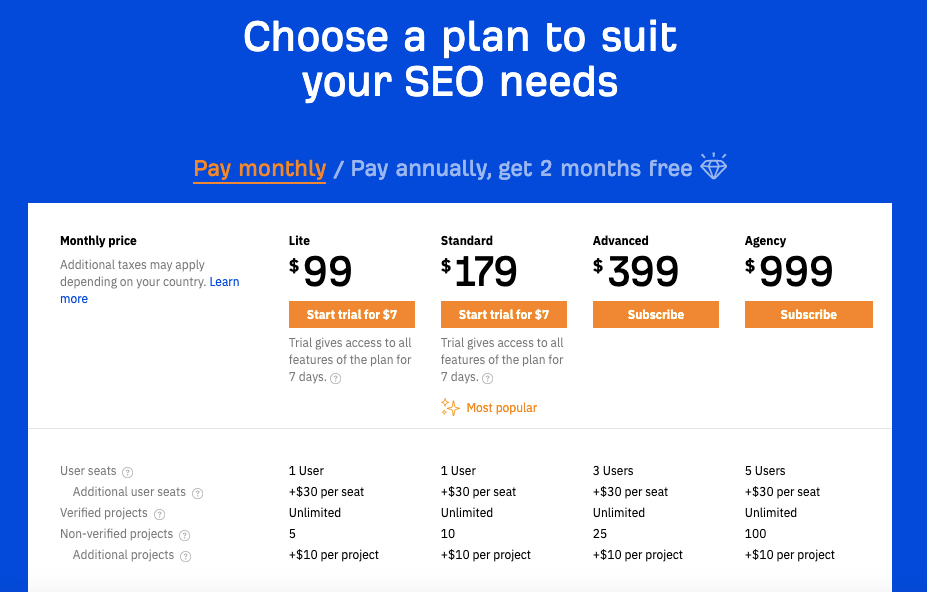Click the sparkle icon next to Most popular
This screenshot has width=927, height=592.
(450, 407)
